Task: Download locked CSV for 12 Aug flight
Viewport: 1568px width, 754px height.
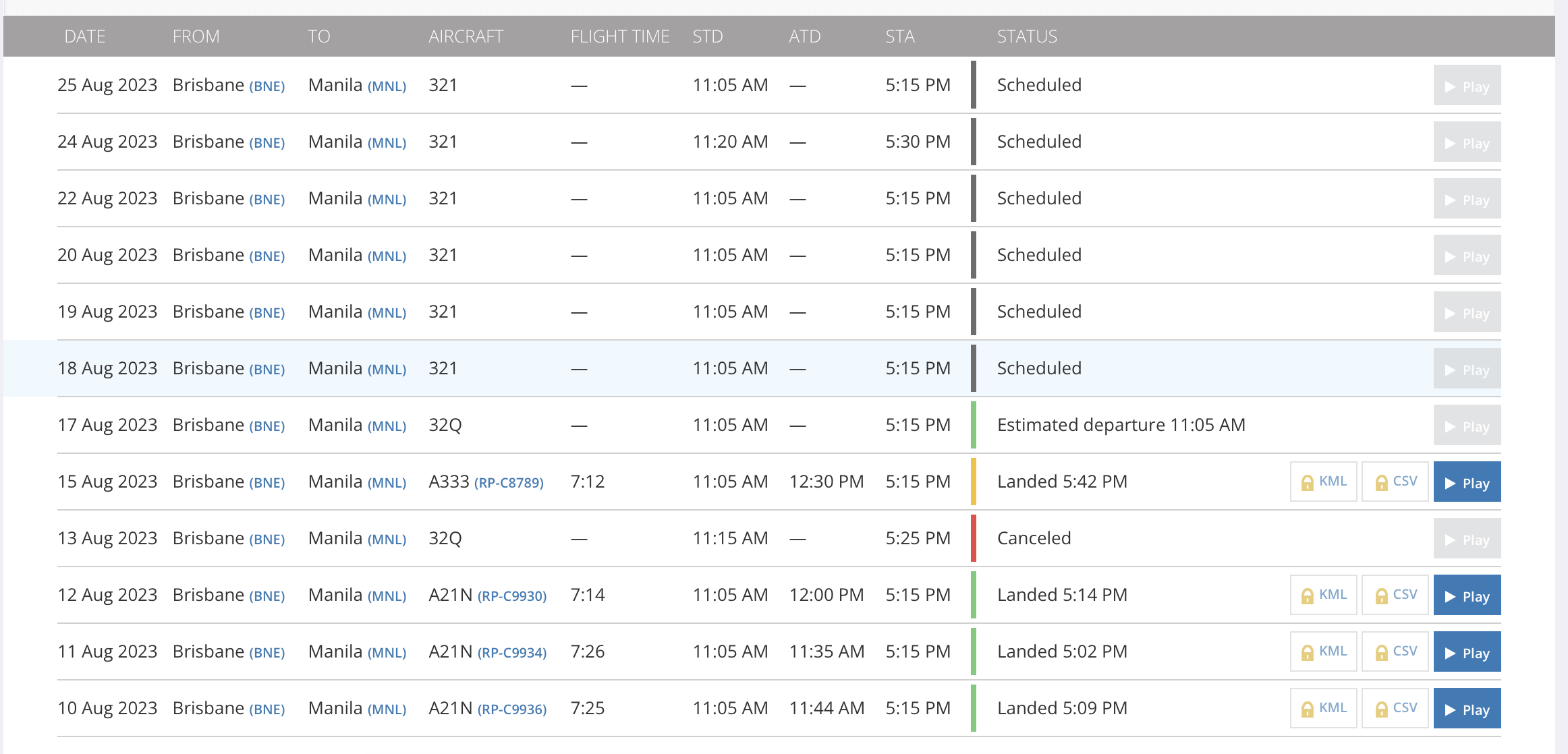Action: (x=1395, y=596)
